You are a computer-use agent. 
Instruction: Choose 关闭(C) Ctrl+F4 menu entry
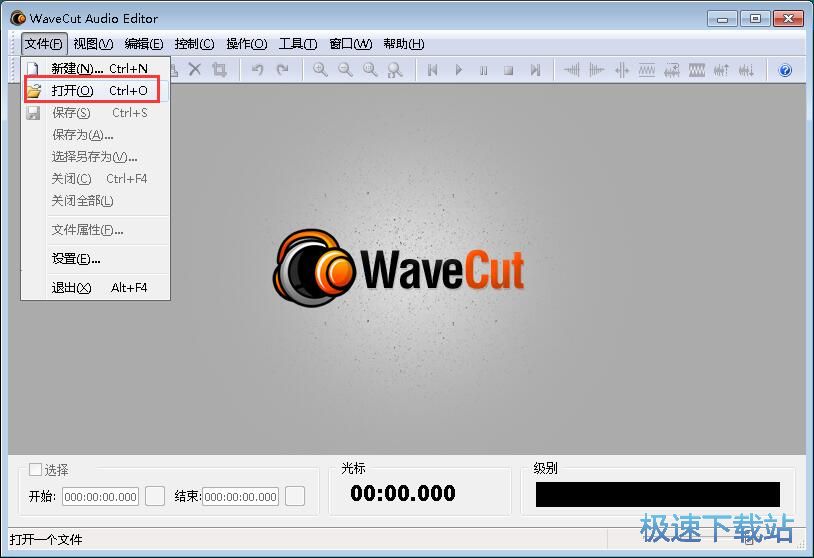click(97, 179)
